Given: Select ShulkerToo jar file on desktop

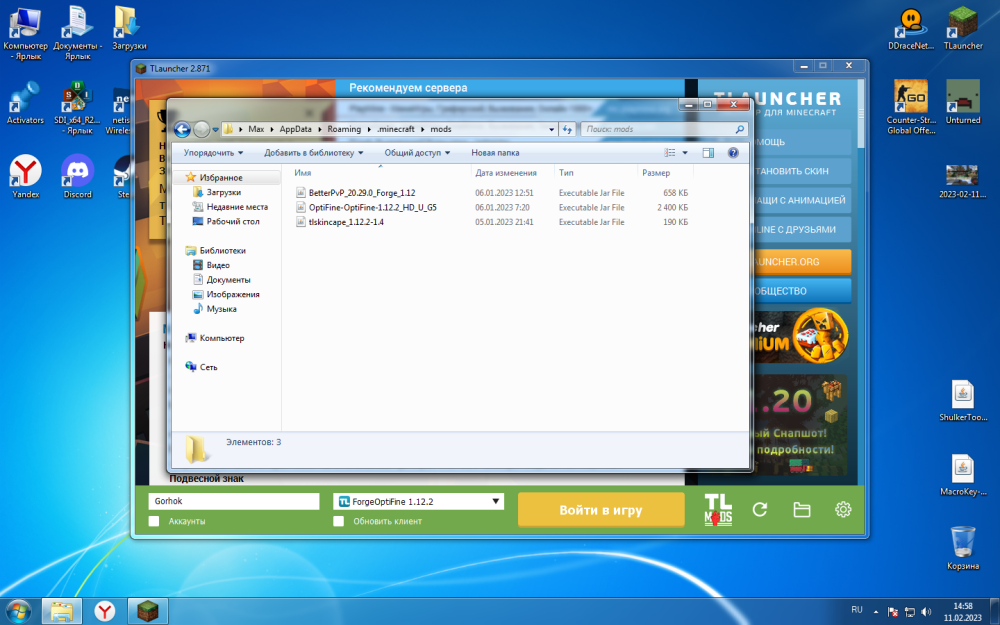Looking at the screenshot, I should (x=963, y=401).
